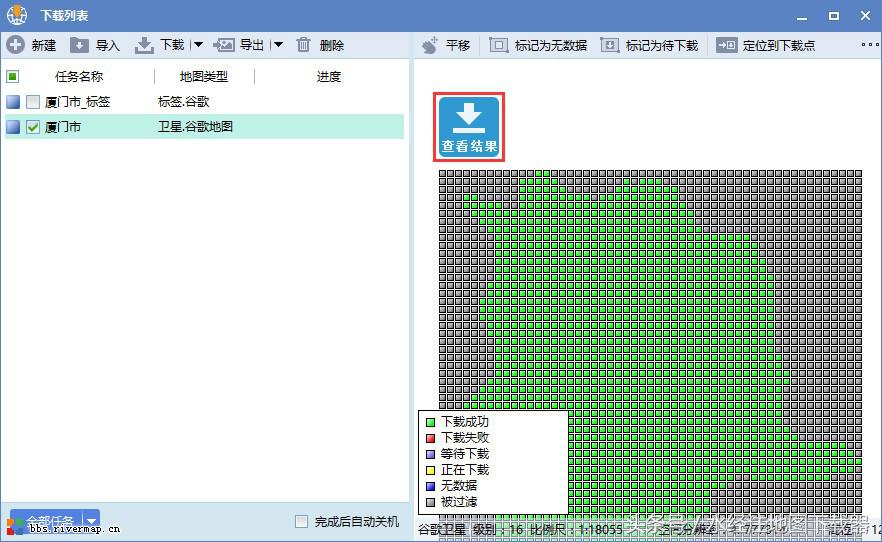Click the 新建 (New) task icon

pyautogui.click(x=16, y=45)
